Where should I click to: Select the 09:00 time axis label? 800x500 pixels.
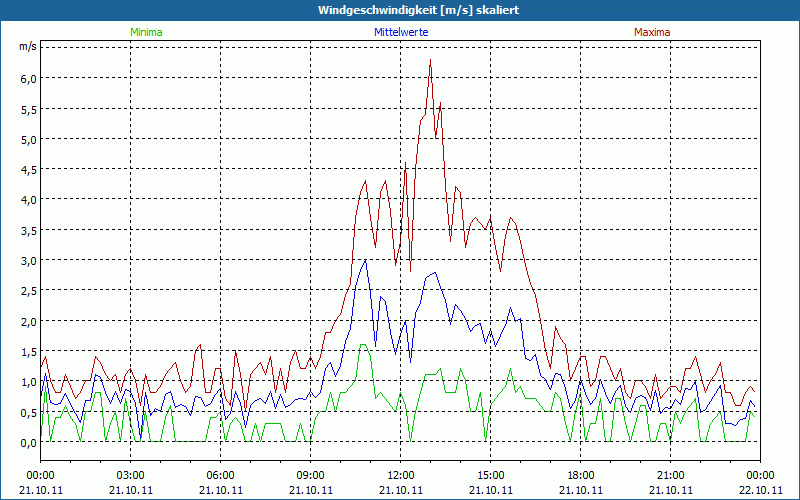(311, 475)
